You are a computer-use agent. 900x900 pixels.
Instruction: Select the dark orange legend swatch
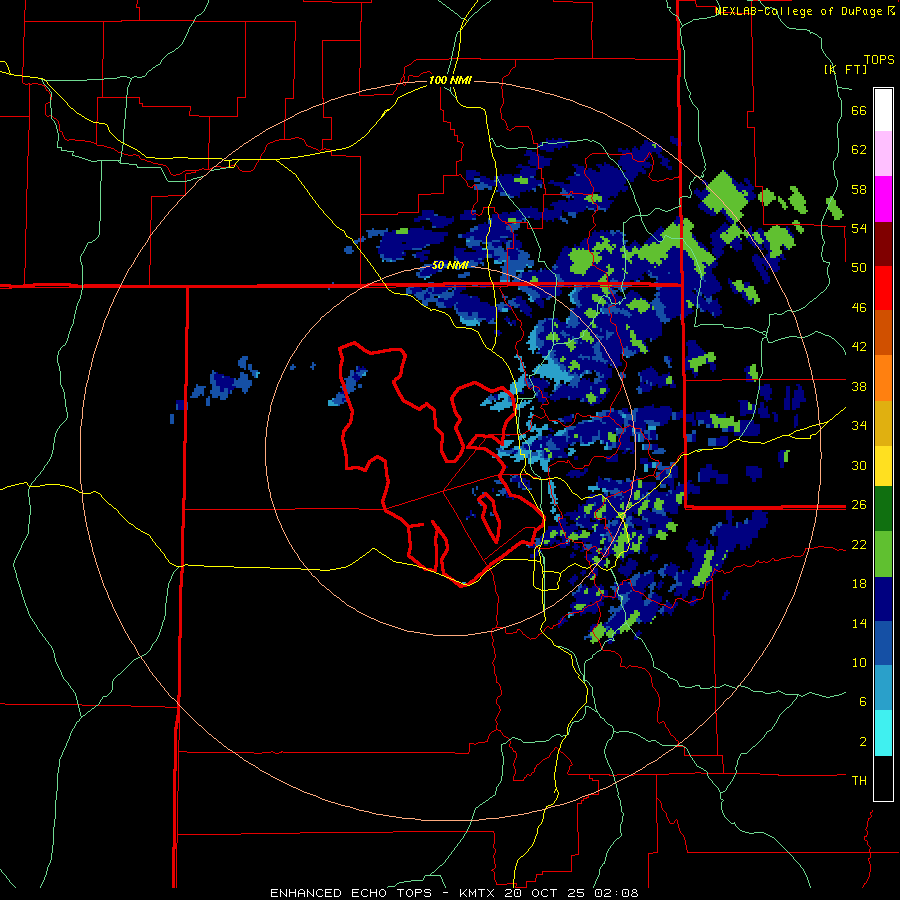point(883,333)
